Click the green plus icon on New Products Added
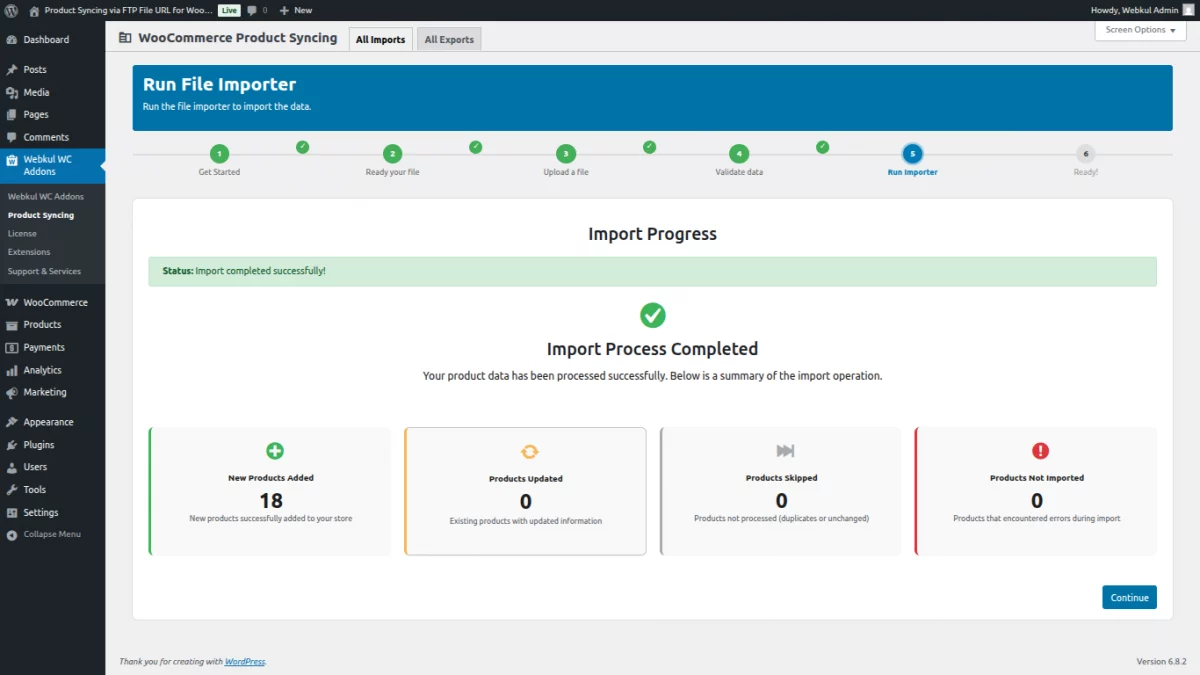Viewport: 1200px width, 675px height. coord(270,450)
